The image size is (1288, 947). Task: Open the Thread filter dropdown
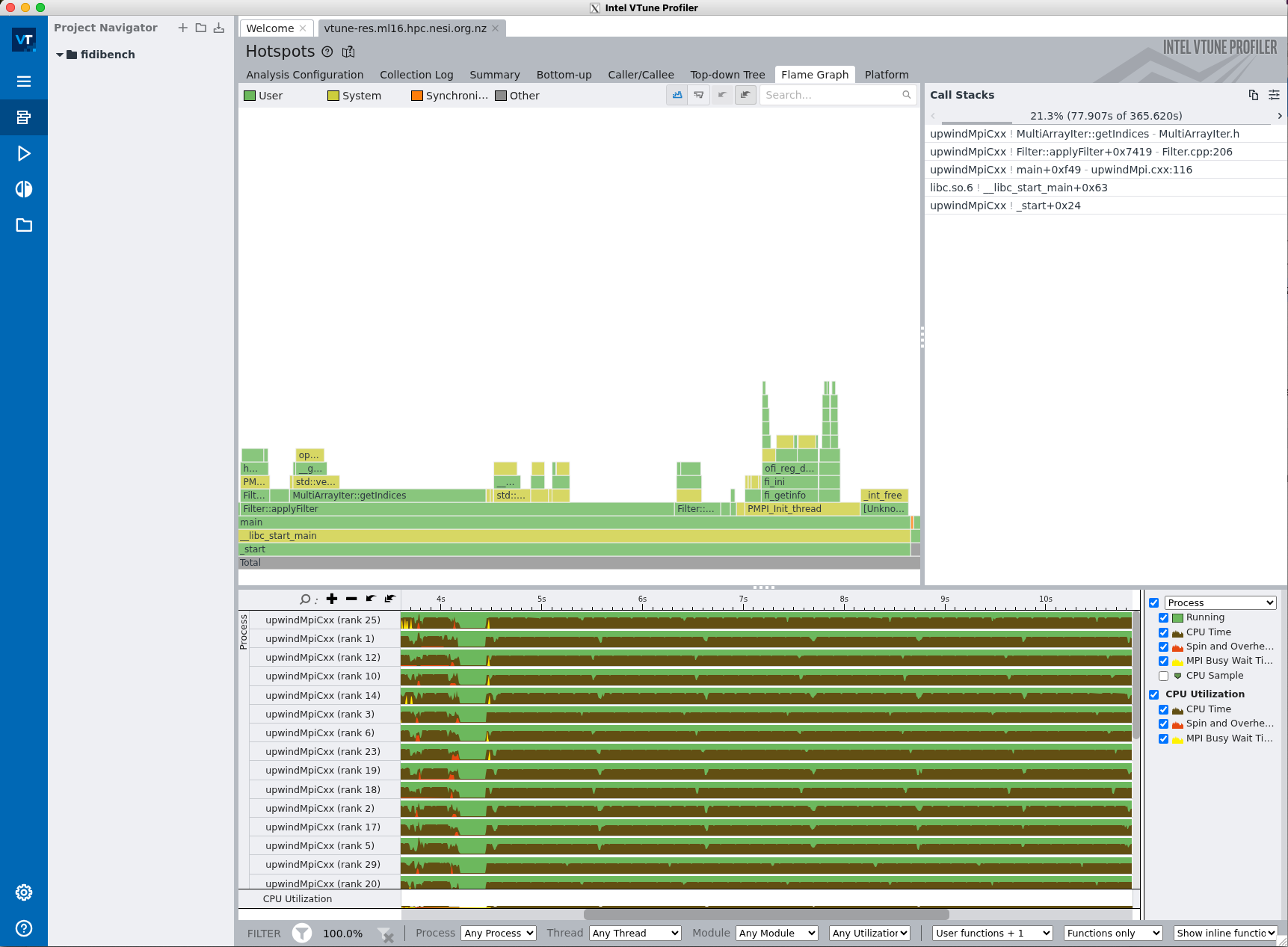635,933
